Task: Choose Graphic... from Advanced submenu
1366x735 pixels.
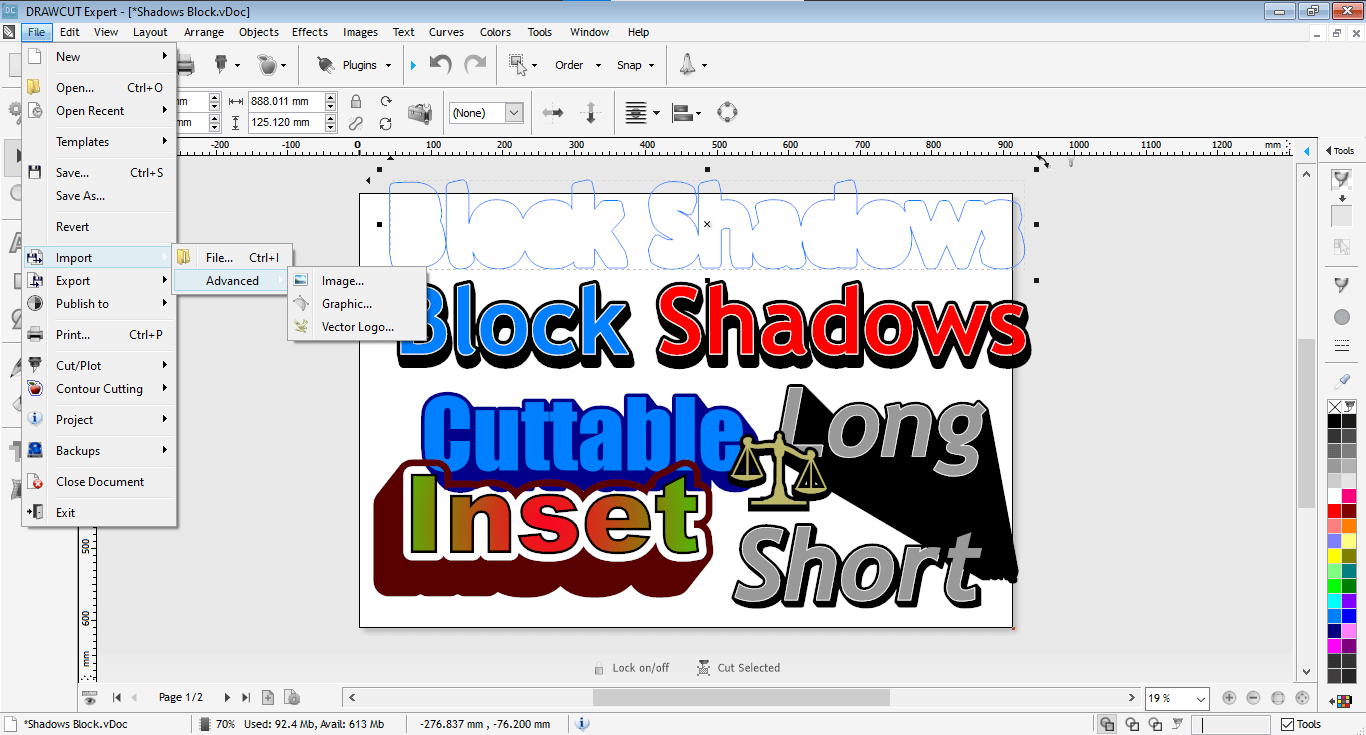Action: click(x=357, y=304)
